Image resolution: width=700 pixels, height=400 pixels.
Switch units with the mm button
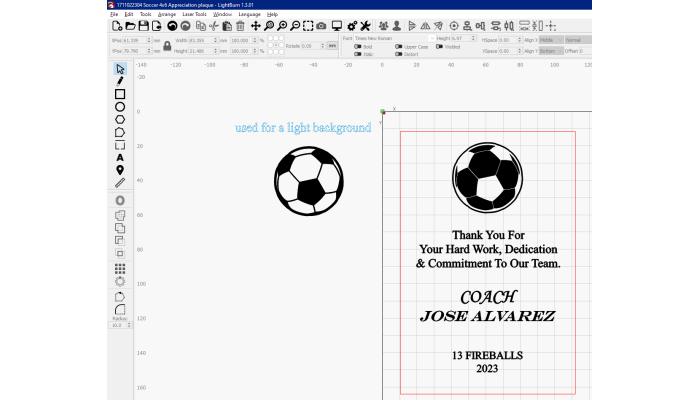coord(332,46)
